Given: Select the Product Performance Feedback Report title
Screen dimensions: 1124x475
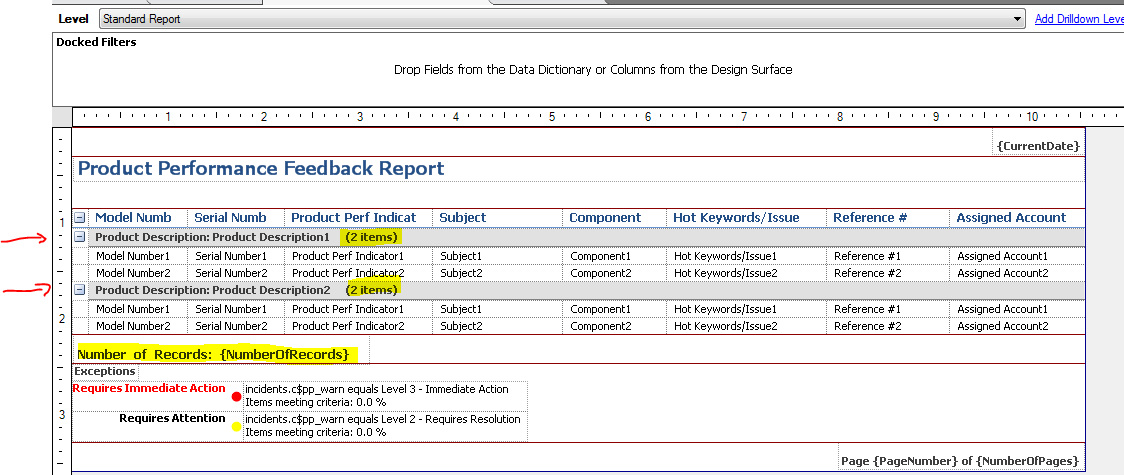Looking at the screenshot, I should pos(261,168).
